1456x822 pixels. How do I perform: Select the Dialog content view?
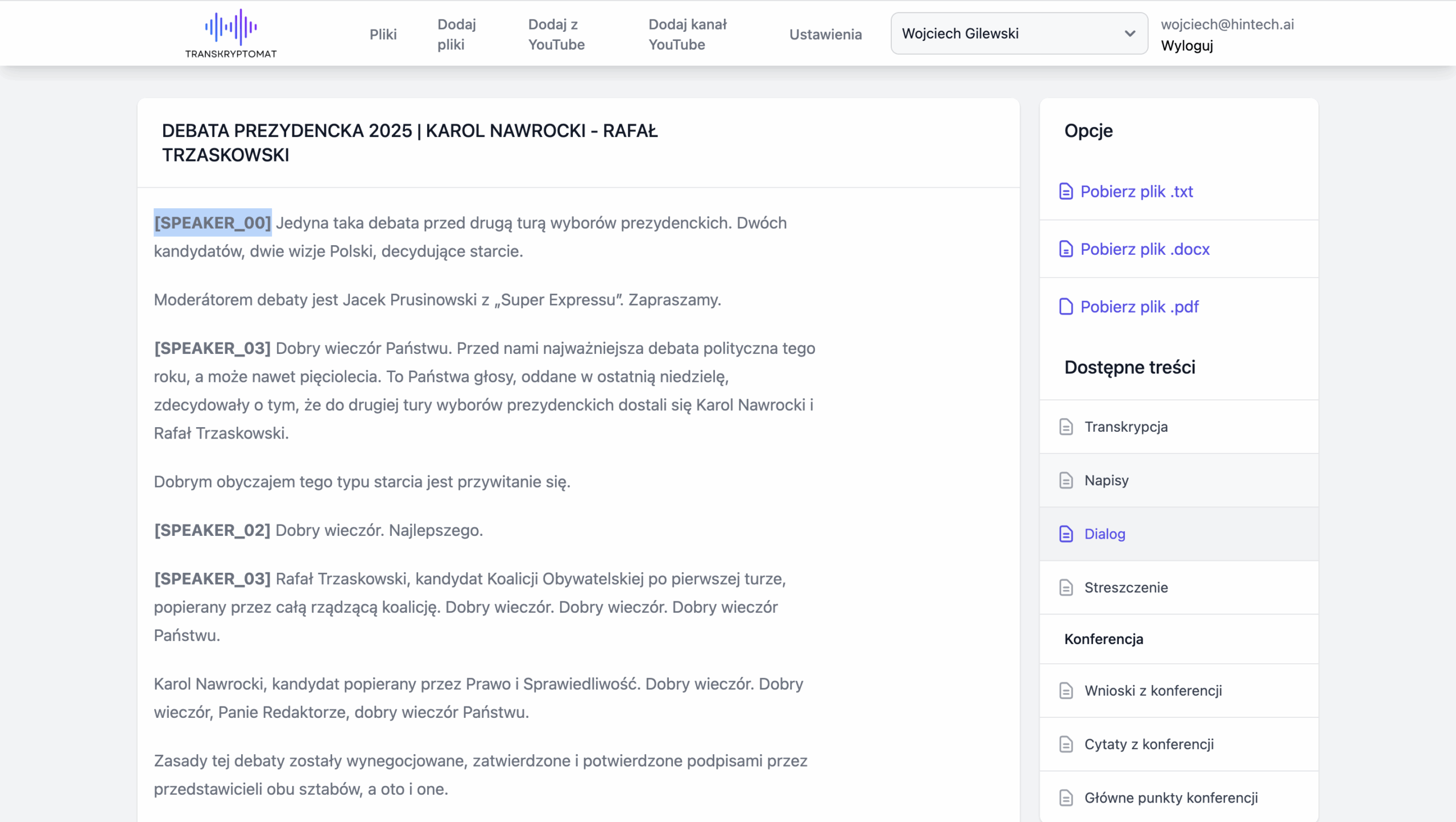coord(1178,534)
